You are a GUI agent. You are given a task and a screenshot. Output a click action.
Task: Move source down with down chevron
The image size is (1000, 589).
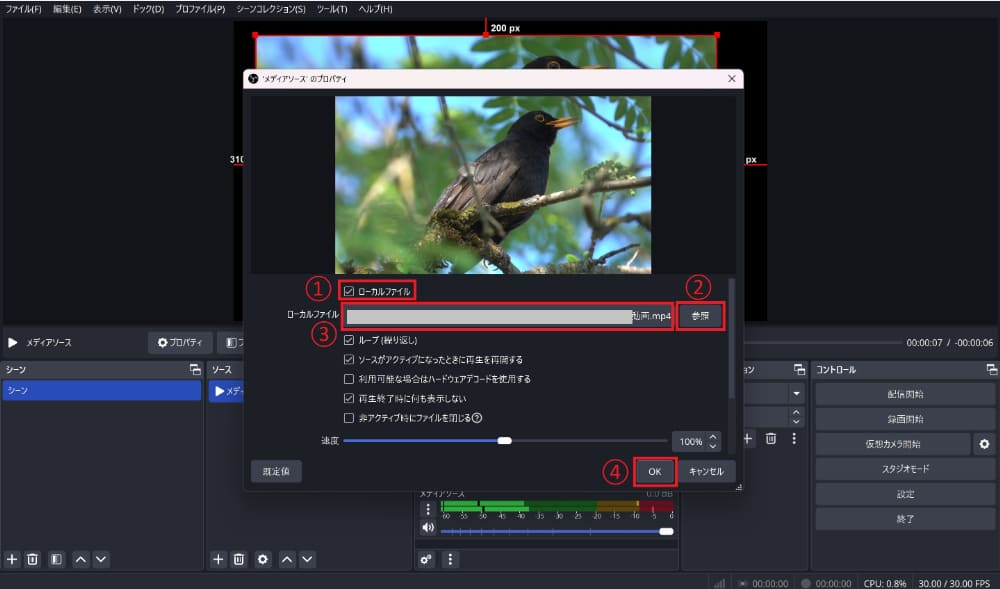(x=307, y=559)
